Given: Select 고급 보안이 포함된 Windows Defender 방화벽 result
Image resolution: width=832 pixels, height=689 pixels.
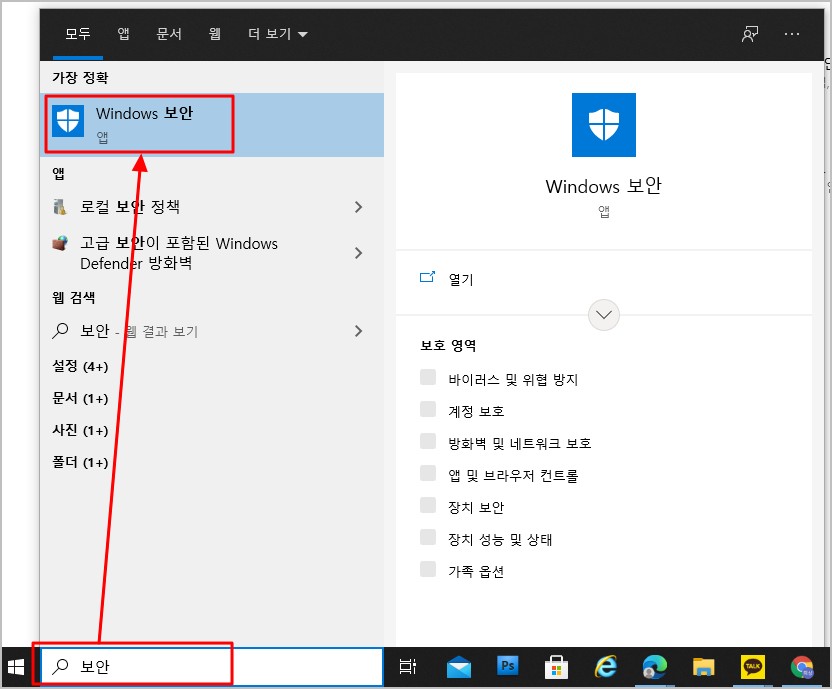Looking at the screenshot, I should click(x=212, y=253).
